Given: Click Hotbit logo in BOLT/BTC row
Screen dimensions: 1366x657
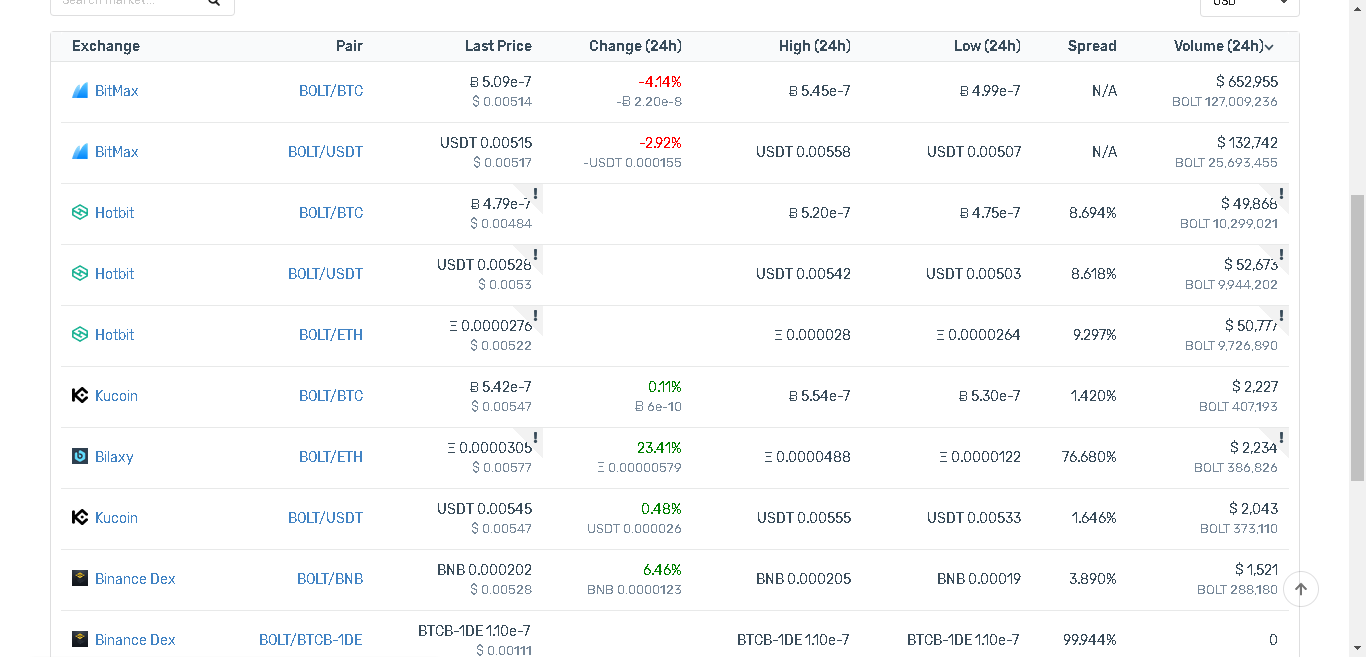Looking at the screenshot, I should click(80, 213).
